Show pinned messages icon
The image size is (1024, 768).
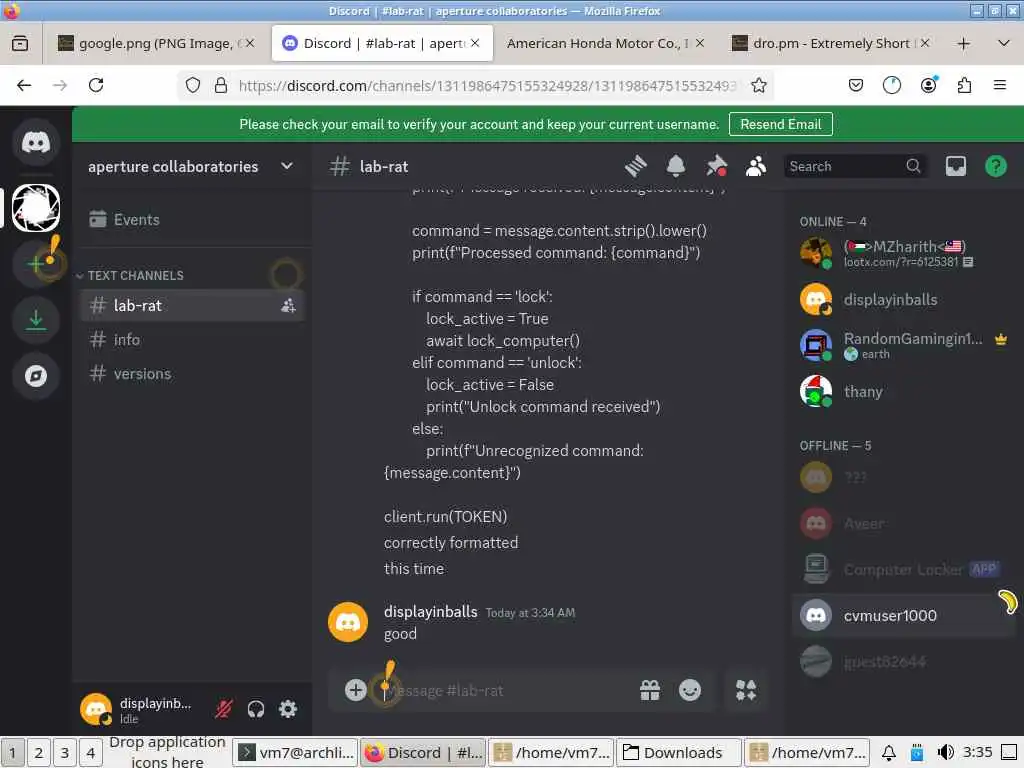pyautogui.click(x=716, y=167)
